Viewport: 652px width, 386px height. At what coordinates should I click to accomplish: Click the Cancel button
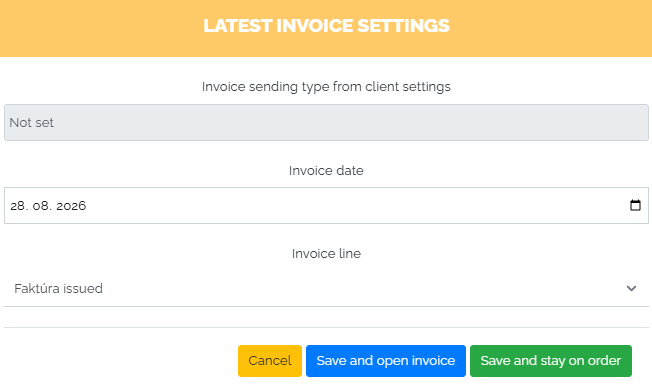click(270, 361)
